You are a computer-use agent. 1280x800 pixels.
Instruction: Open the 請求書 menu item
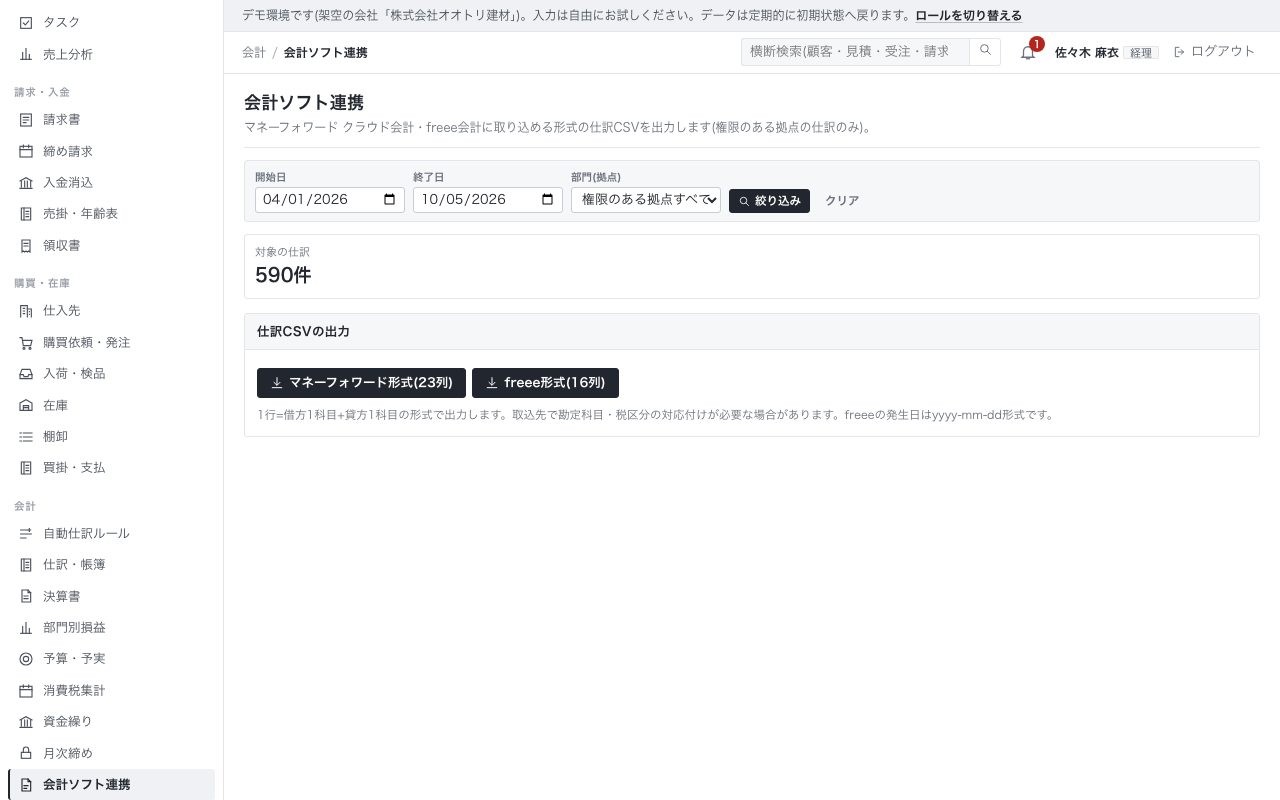pyautogui.click(x=111, y=120)
